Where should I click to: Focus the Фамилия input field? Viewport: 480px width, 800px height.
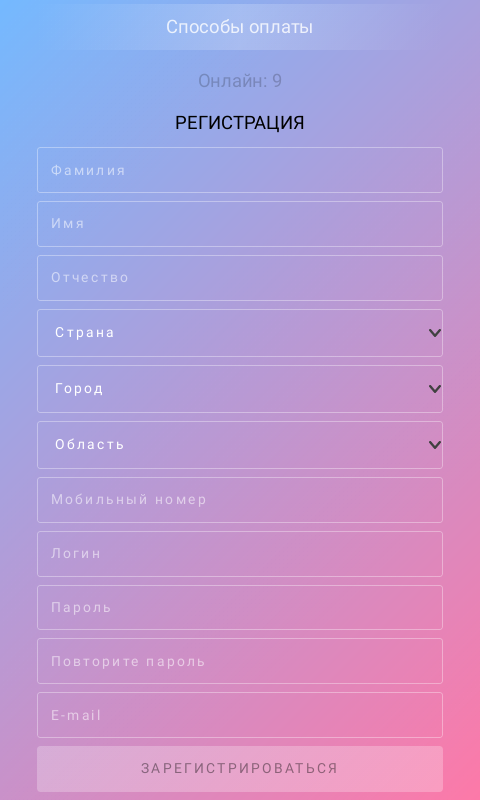pyautogui.click(x=240, y=170)
